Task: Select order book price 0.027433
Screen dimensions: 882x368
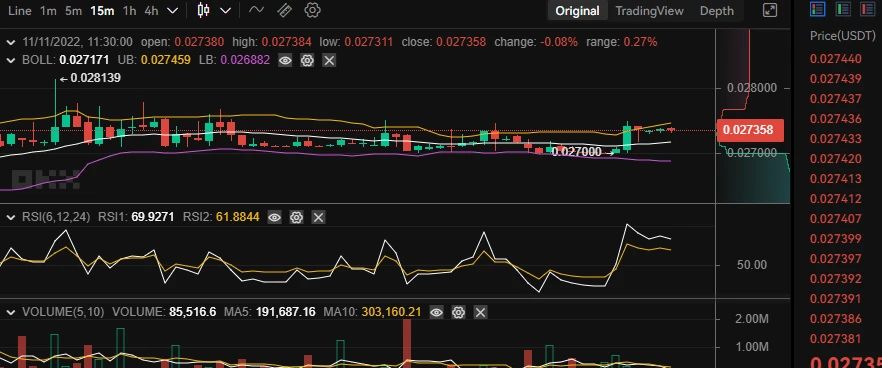Action: click(835, 139)
